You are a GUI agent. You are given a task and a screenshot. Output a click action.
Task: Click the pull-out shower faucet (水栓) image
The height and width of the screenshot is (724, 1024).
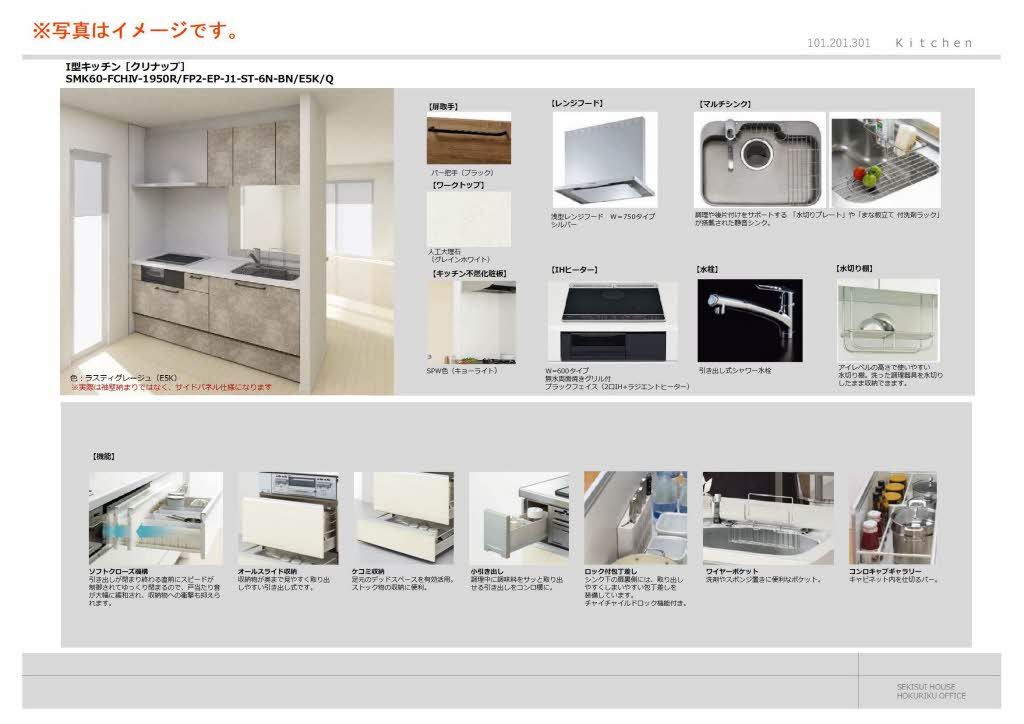tap(749, 320)
